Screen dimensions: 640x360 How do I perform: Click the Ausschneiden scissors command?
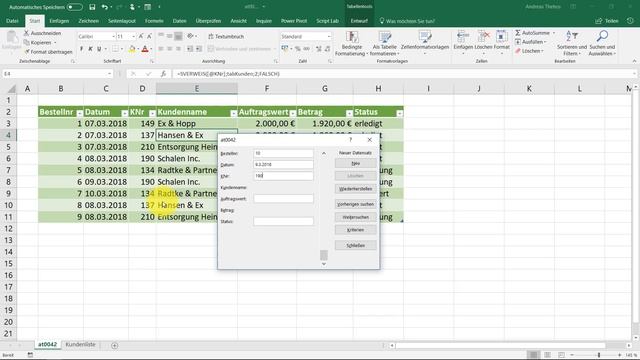[x=42, y=33]
